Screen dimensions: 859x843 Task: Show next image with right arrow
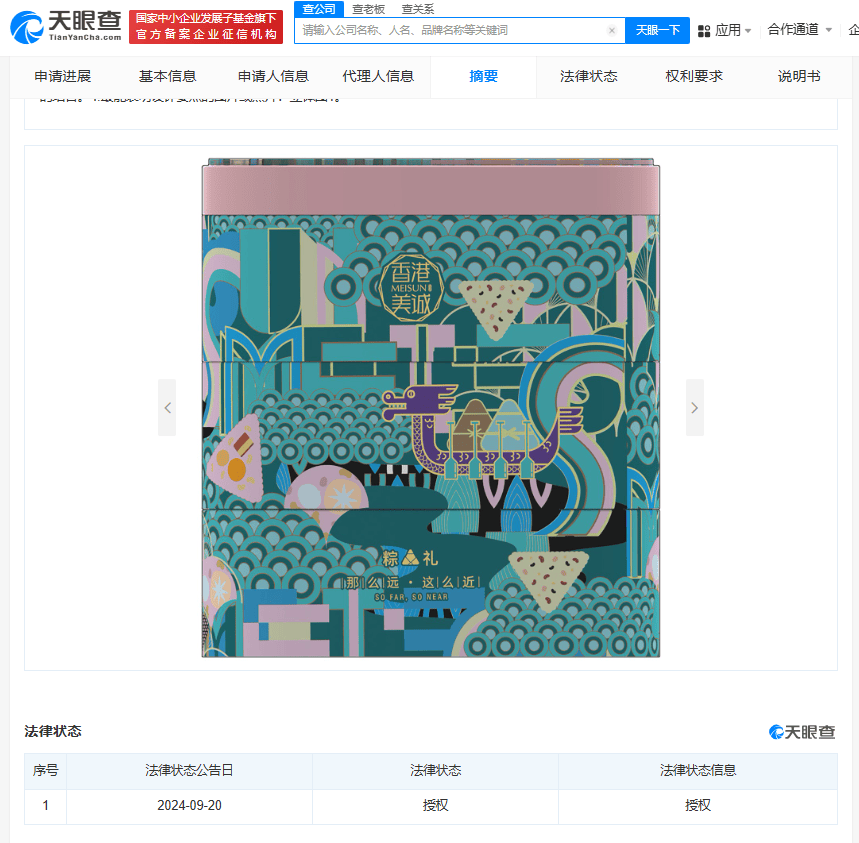click(x=695, y=408)
